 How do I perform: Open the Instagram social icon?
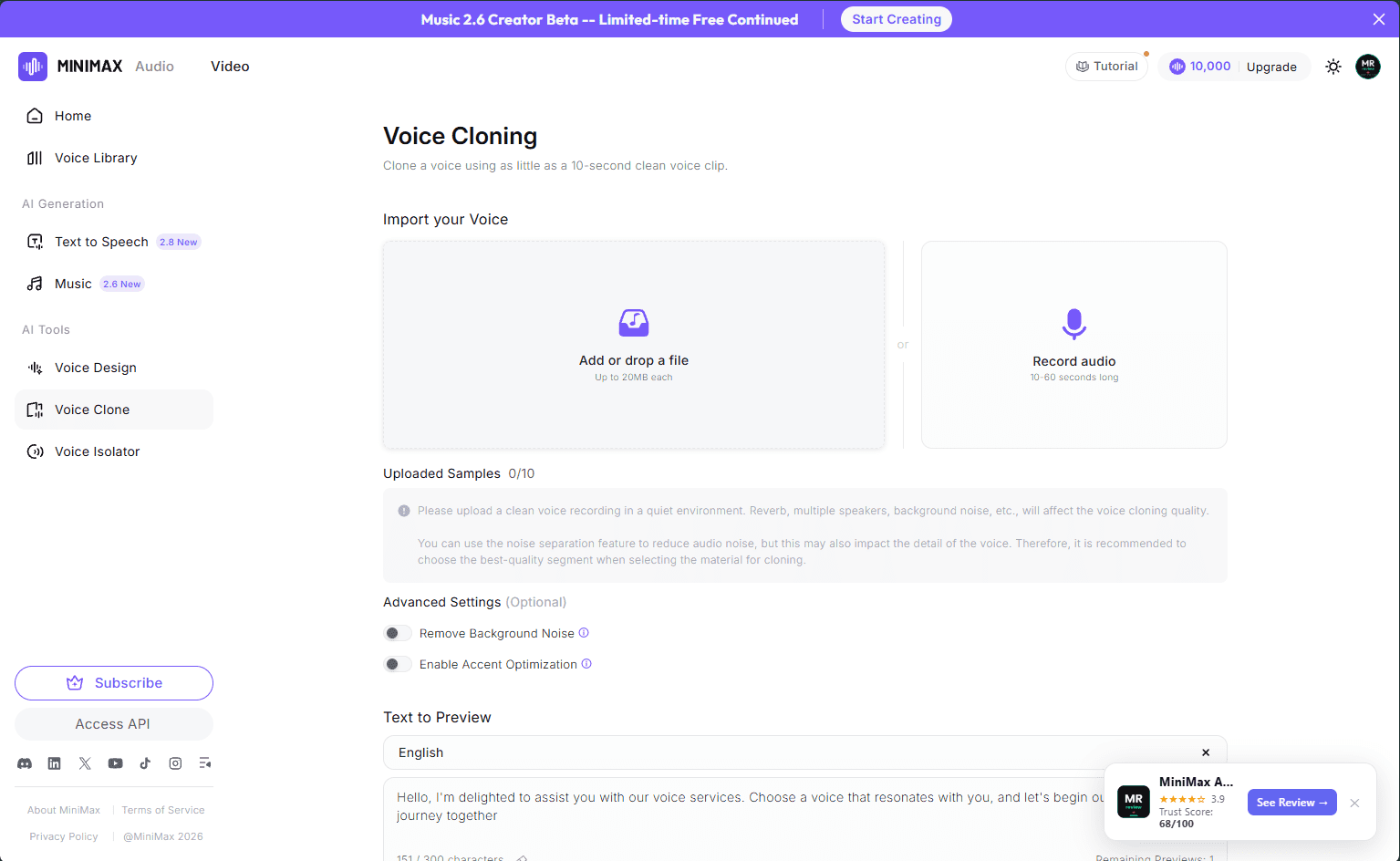(x=175, y=763)
